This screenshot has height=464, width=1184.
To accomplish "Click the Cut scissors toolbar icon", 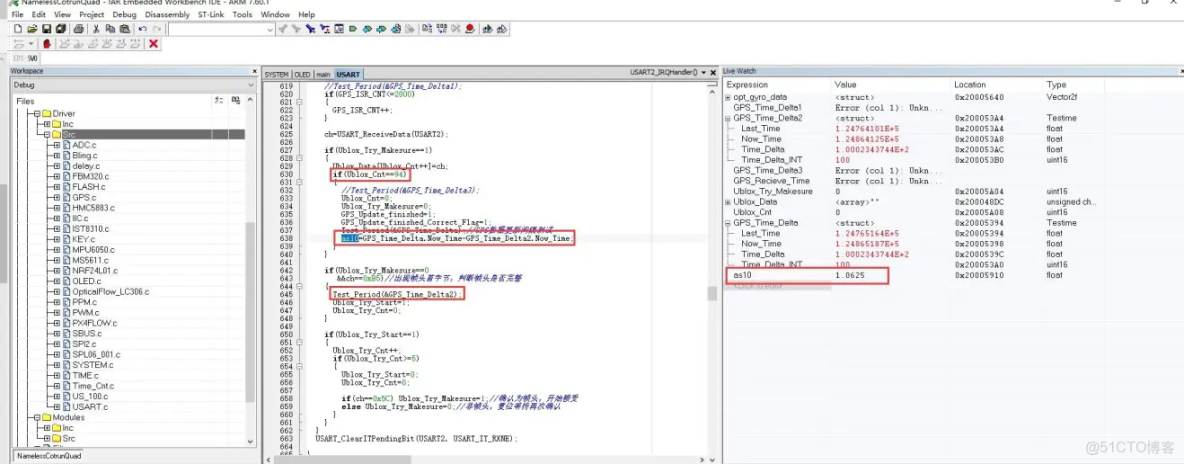I will pos(97,30).
